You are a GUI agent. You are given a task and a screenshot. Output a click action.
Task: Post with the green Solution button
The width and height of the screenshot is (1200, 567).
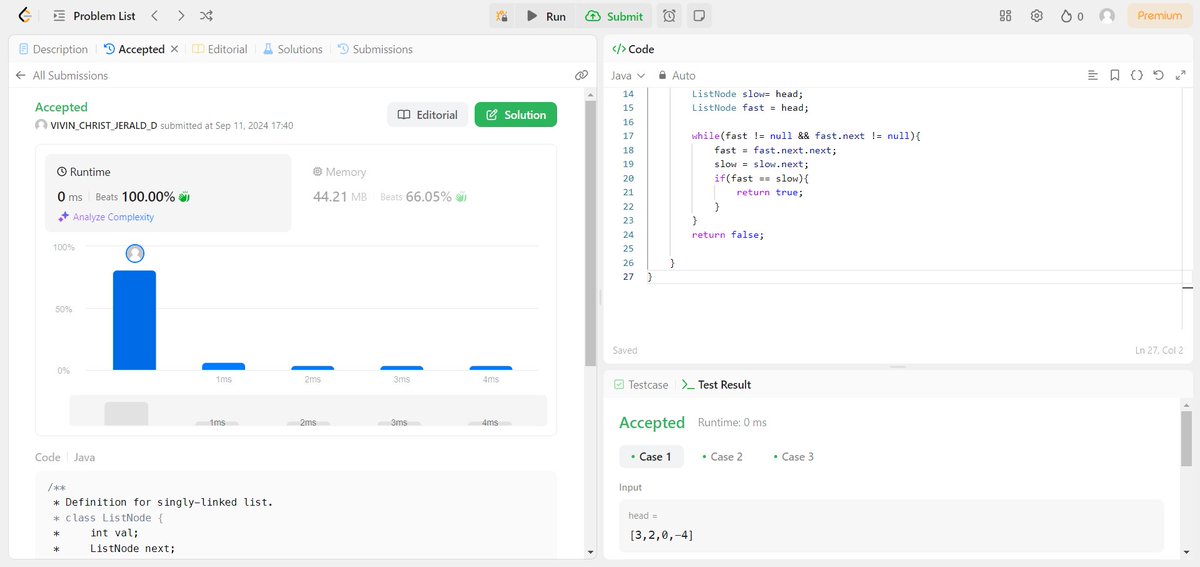[515, 115]
